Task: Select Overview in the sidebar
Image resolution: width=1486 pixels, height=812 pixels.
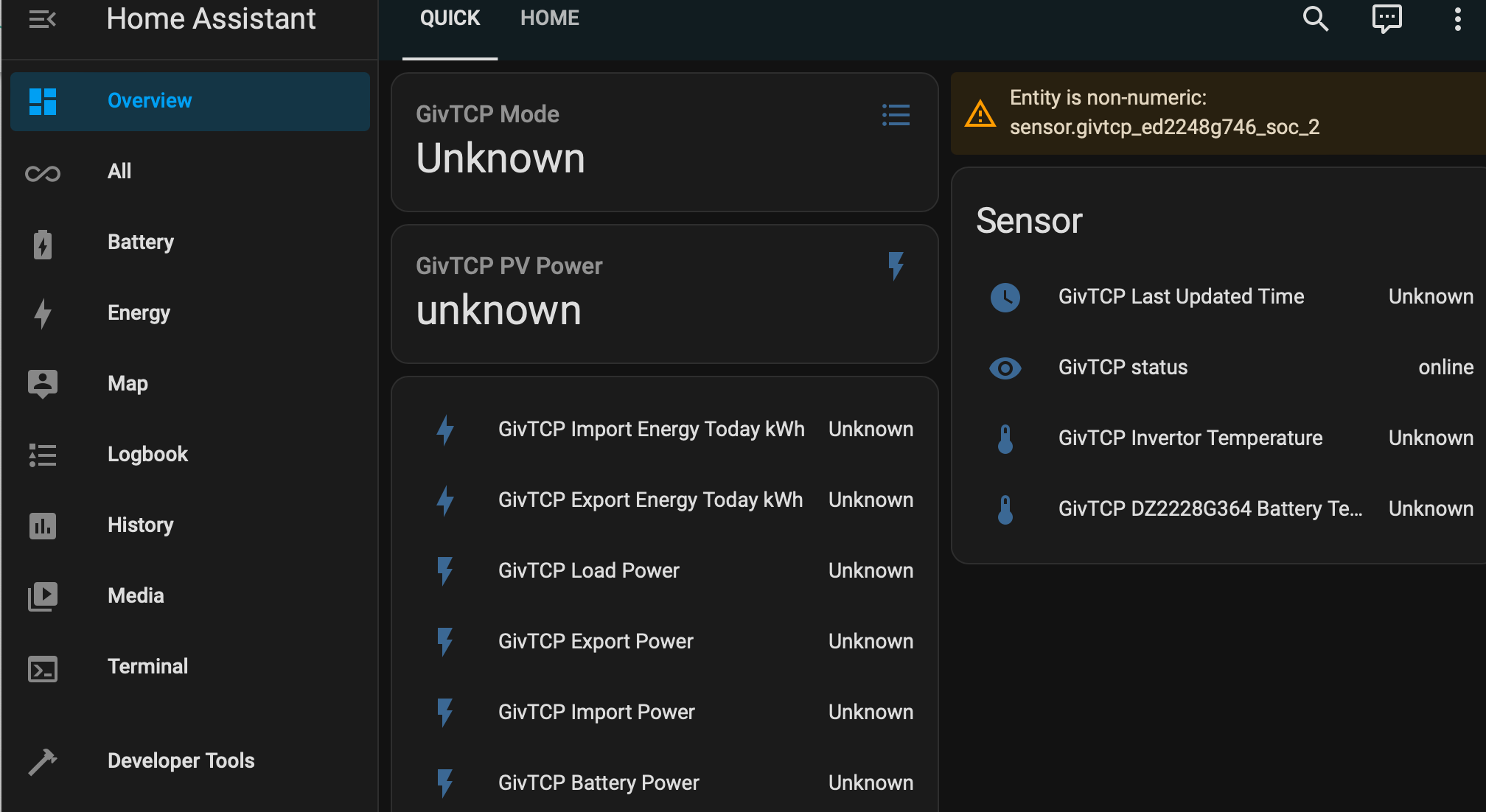Action: click(190, 101)
